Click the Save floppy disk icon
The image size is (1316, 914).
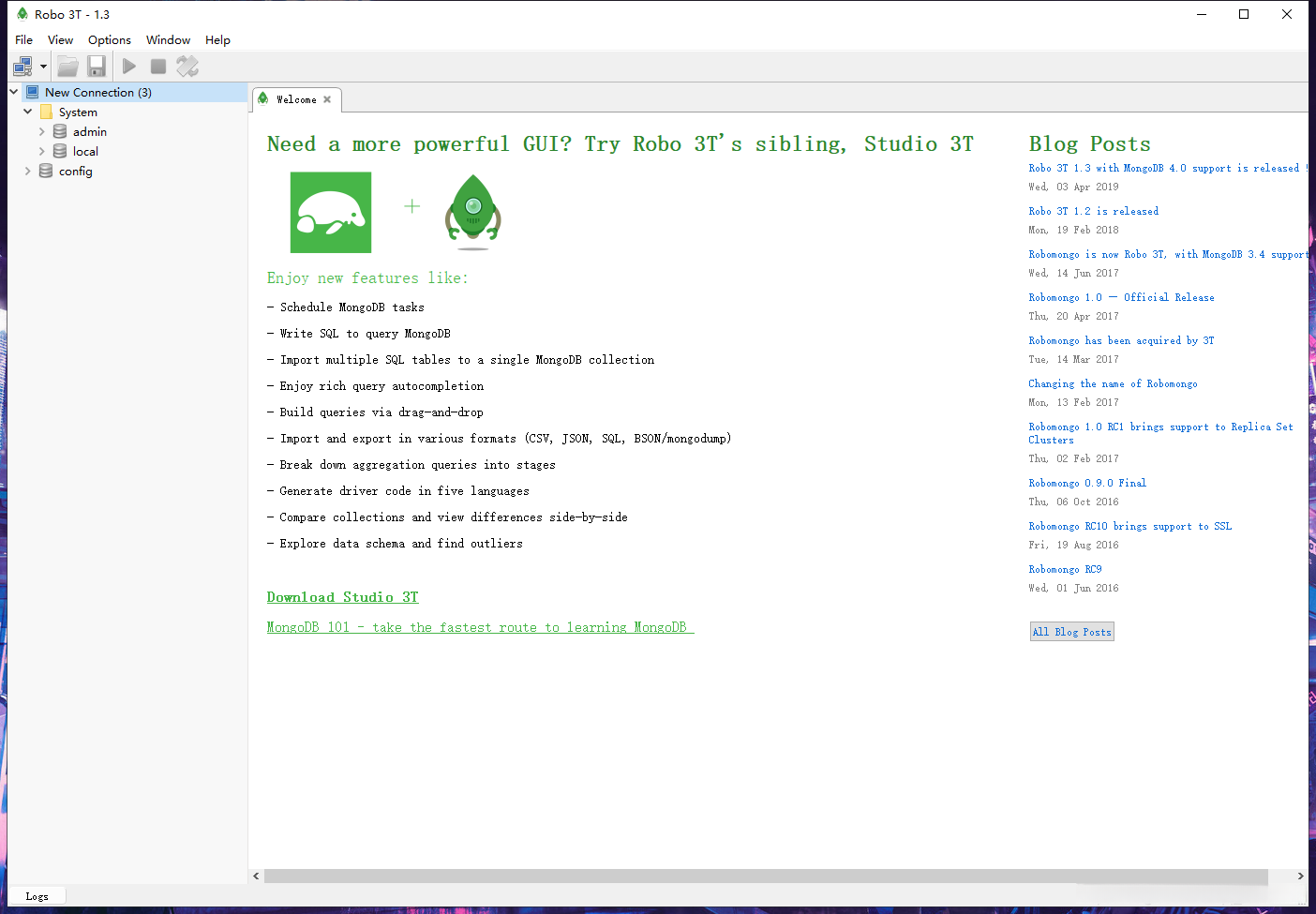point(97,67)
